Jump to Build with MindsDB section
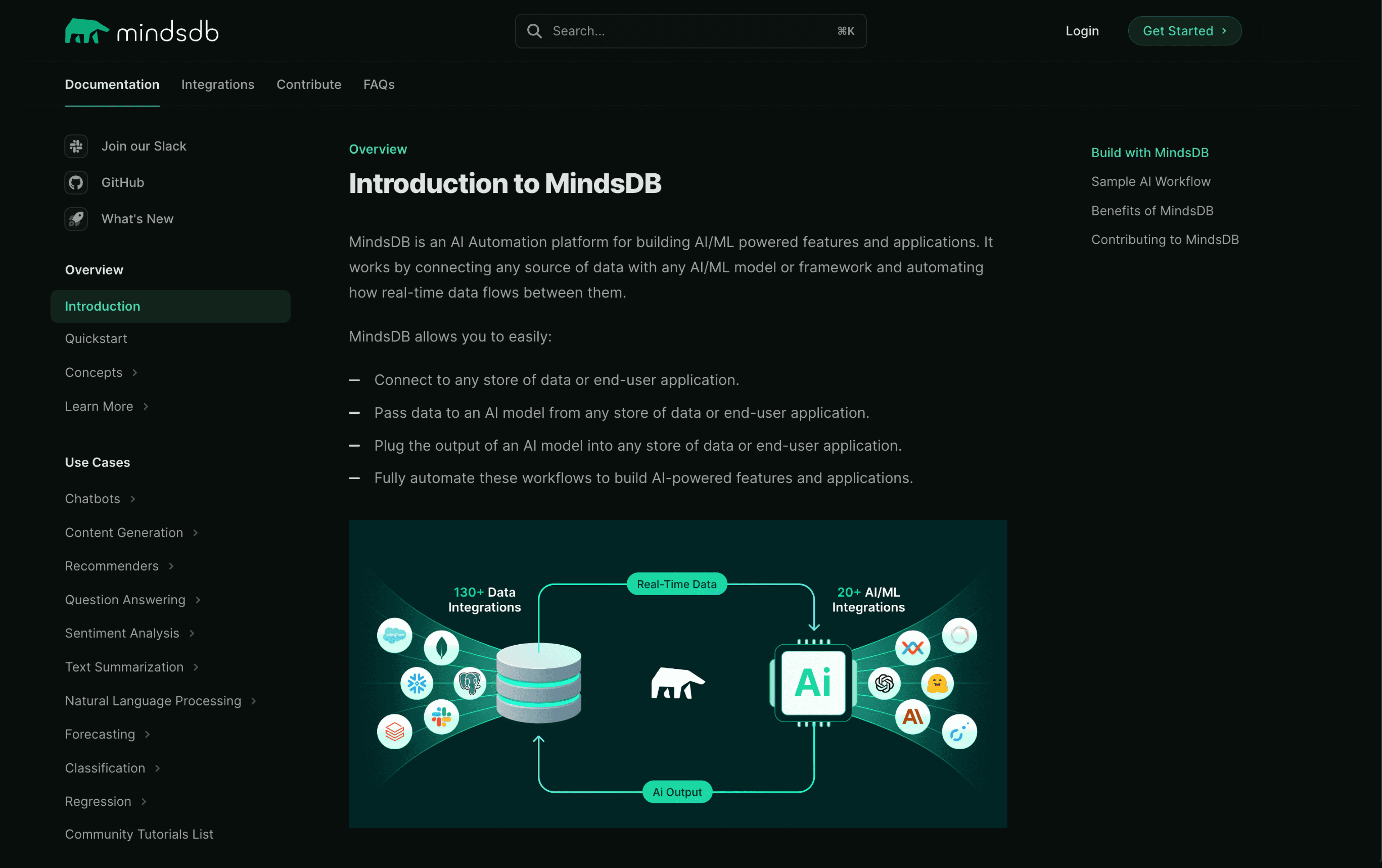Screen dimensions: 1382x868 click(x=1150, y=153)
